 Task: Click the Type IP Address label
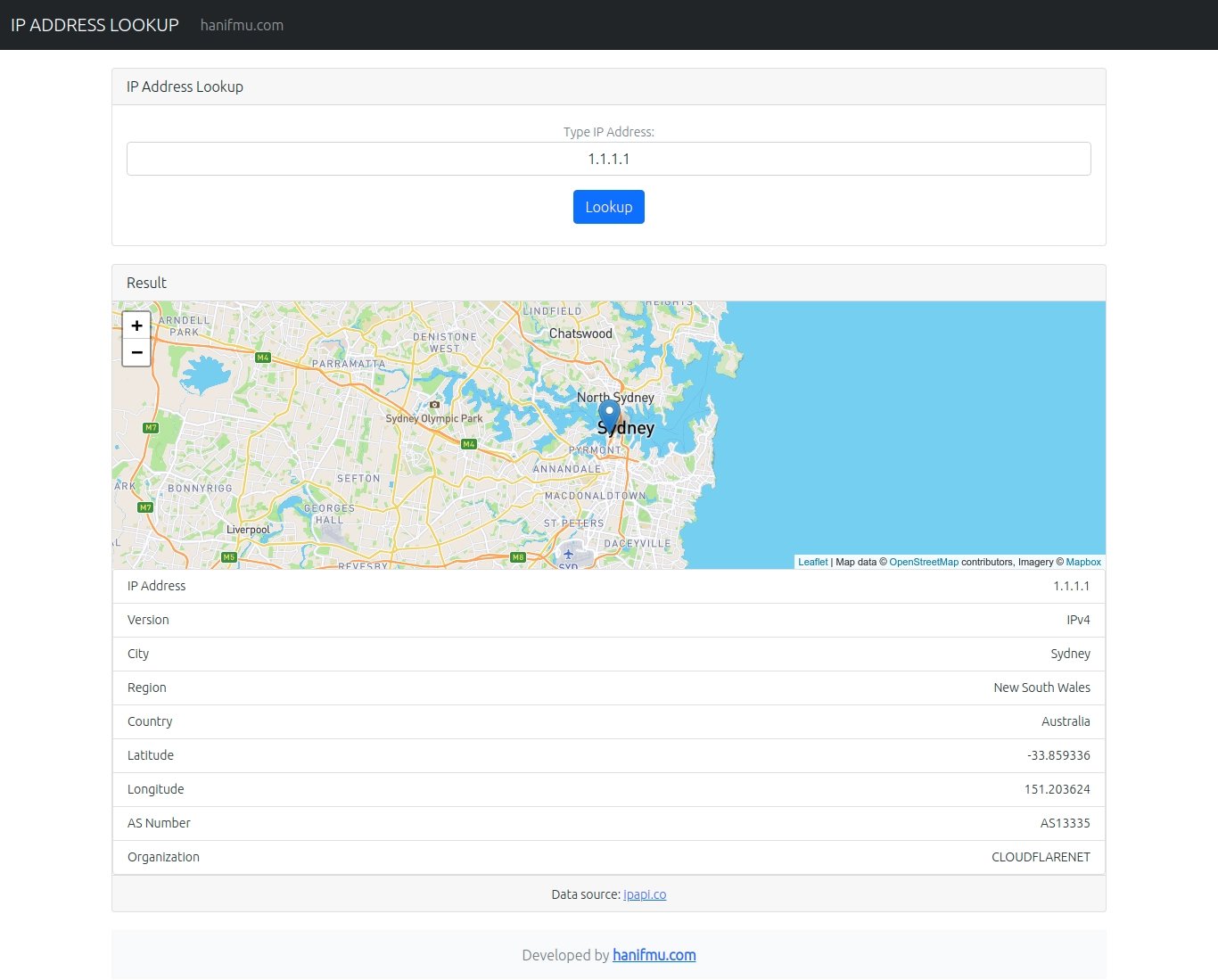[609, 132]
